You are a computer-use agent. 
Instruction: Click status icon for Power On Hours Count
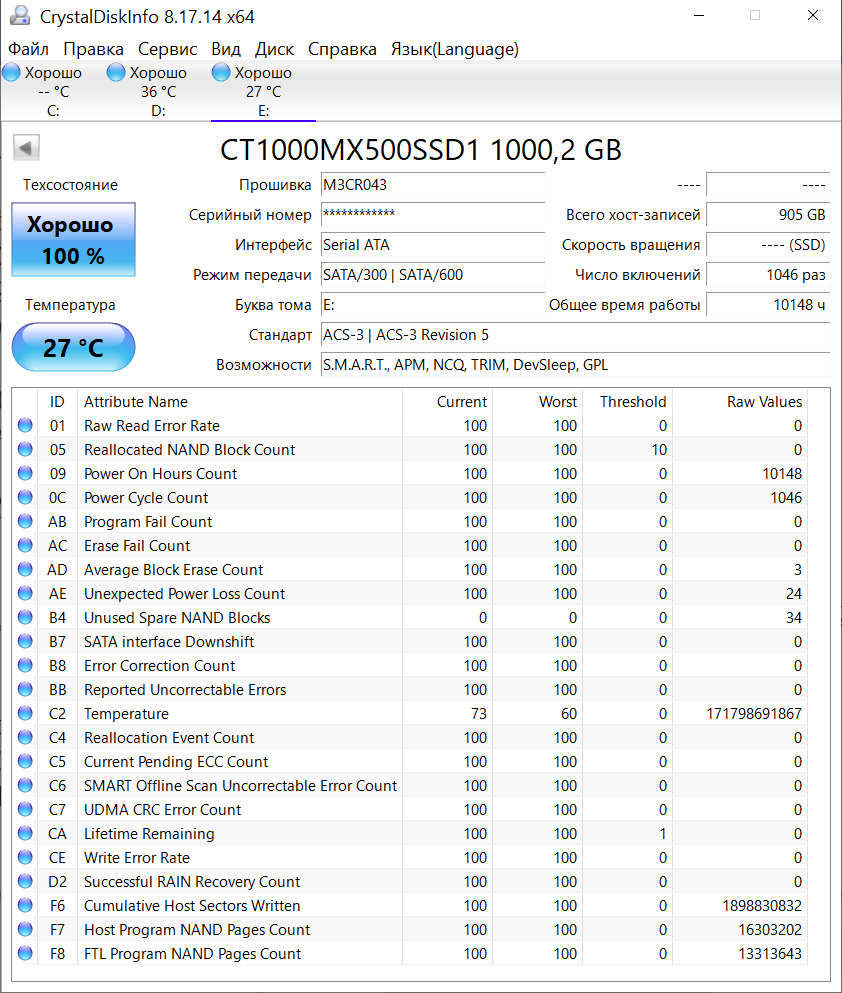click(x=25, y=474)
